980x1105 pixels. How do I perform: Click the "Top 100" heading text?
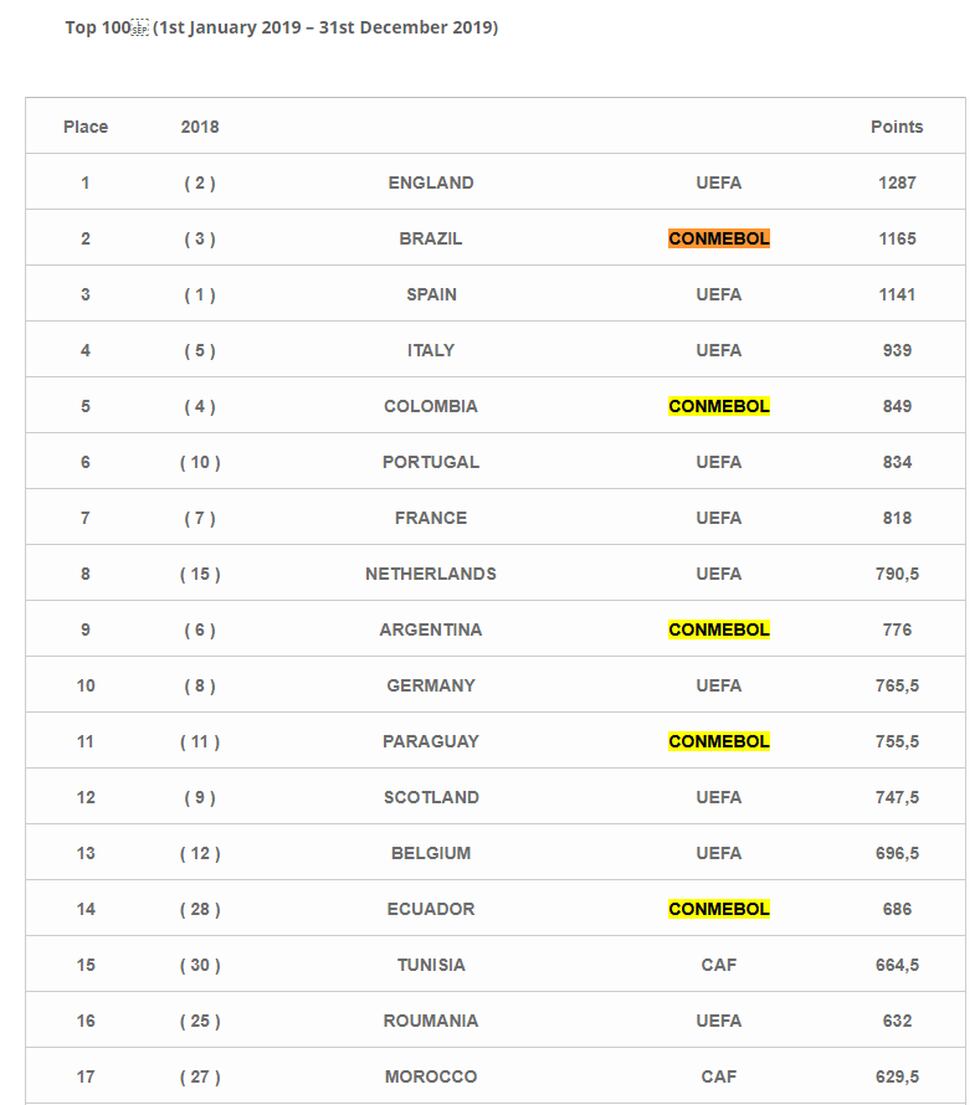tap(97, 28)
